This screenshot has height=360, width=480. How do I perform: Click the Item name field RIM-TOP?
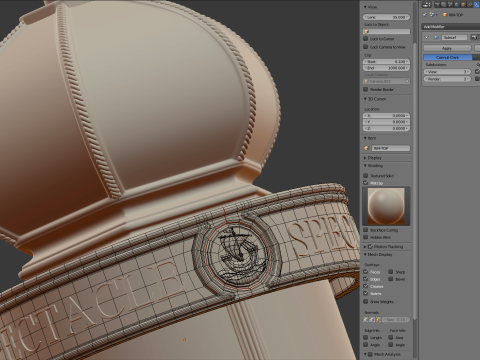pos(391,148)
